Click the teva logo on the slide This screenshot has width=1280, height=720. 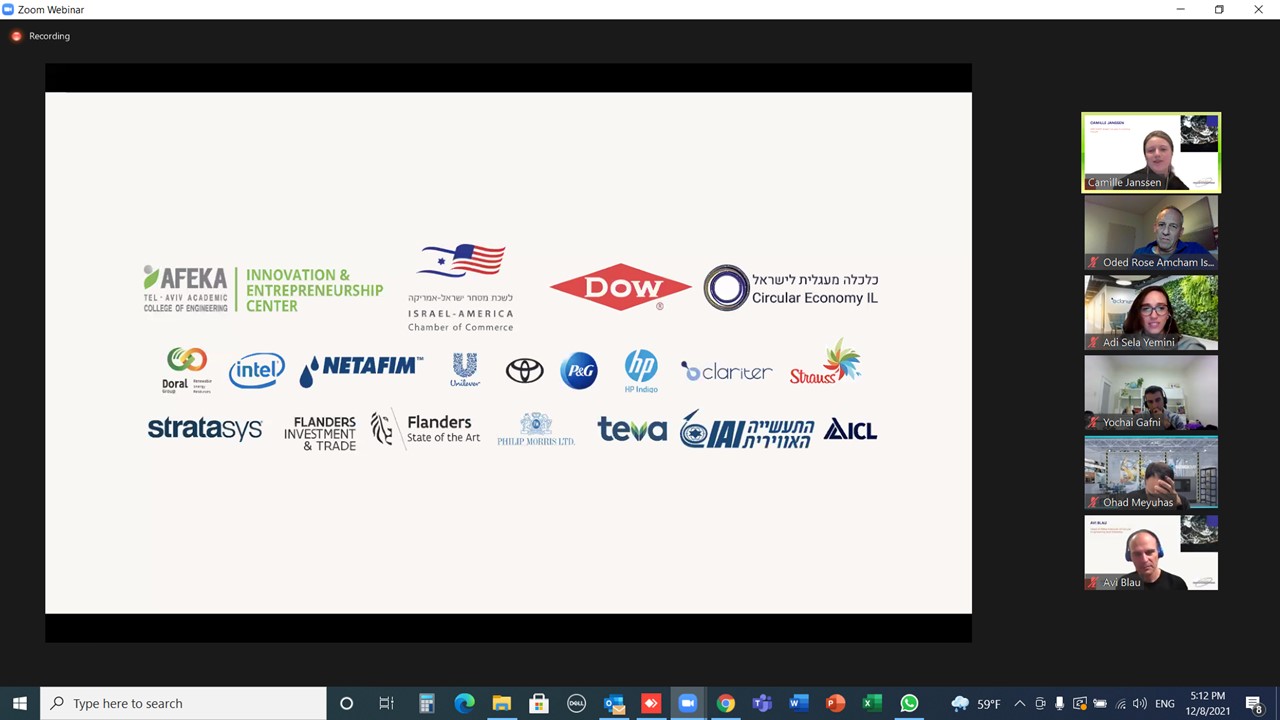[632, 429]
